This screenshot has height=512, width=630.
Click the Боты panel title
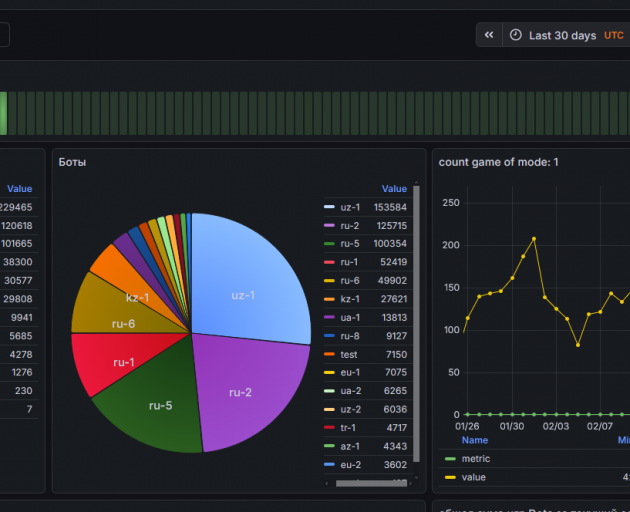click(x=72, y=162)
